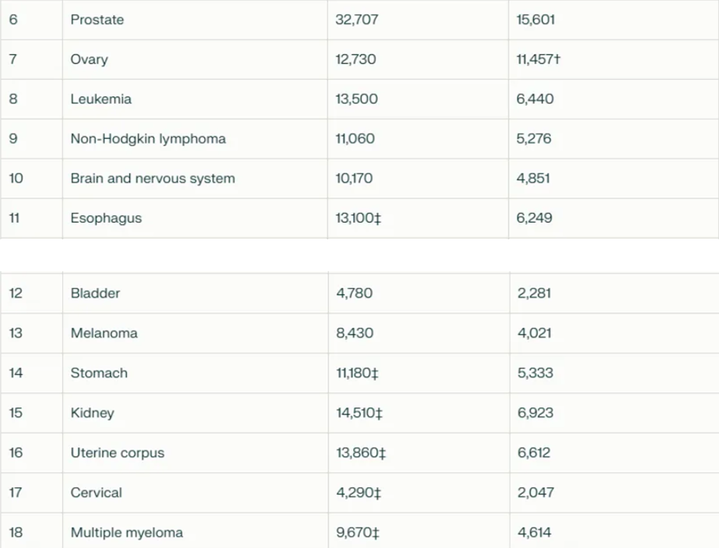Click the 2,047 Cervical value
The height and width of the screenshot is (548, 719).
click(x=535, y=493)
